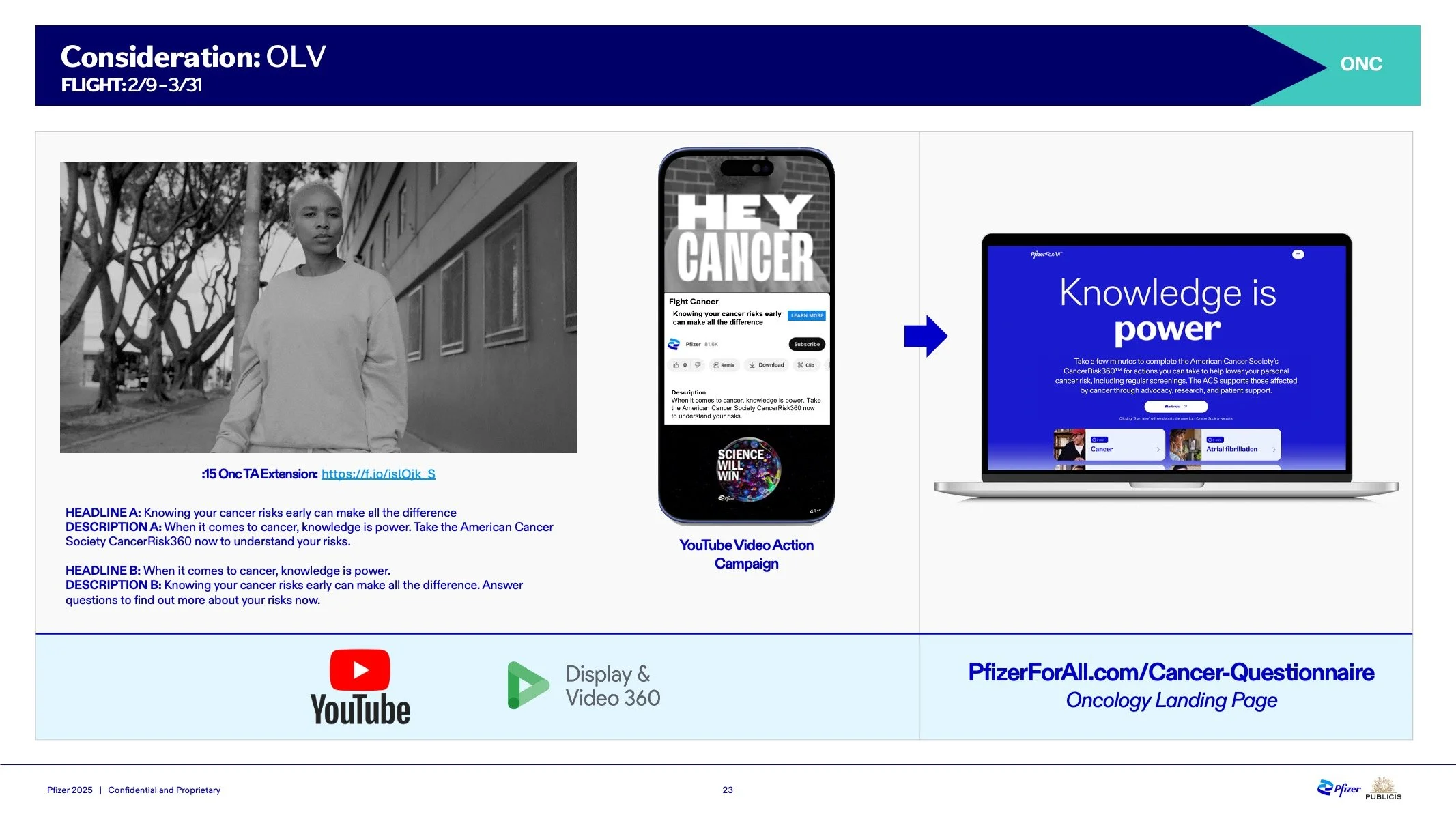Click the Display & Video 360 play-triangle logo
This screenshot has width=1456, height=819.
(528, 685)
